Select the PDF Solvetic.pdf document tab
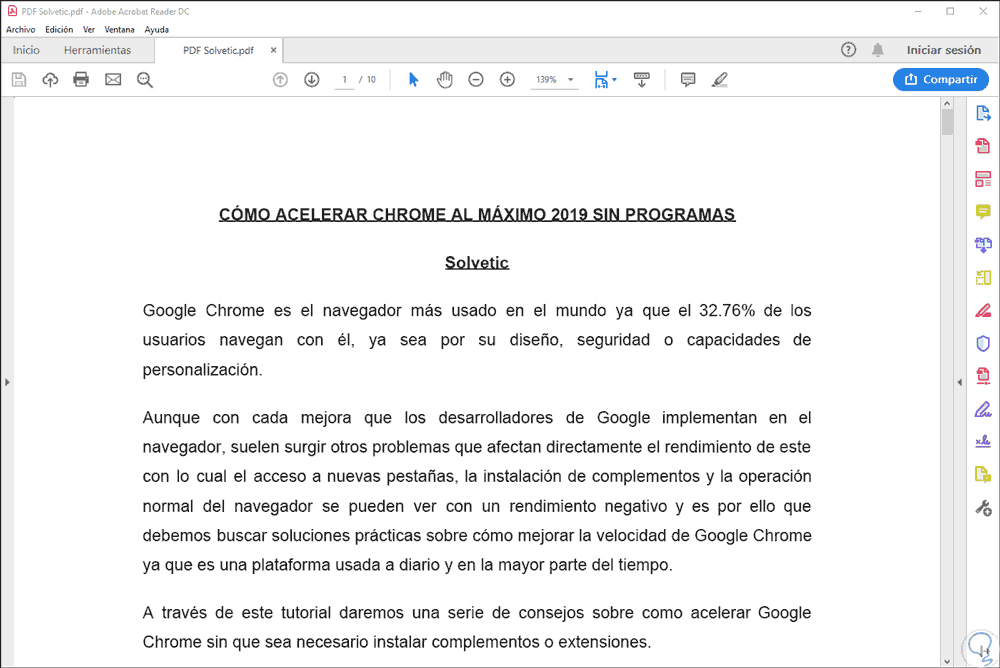The width and height of the screenshot is (1000, 668). [218, 50]
